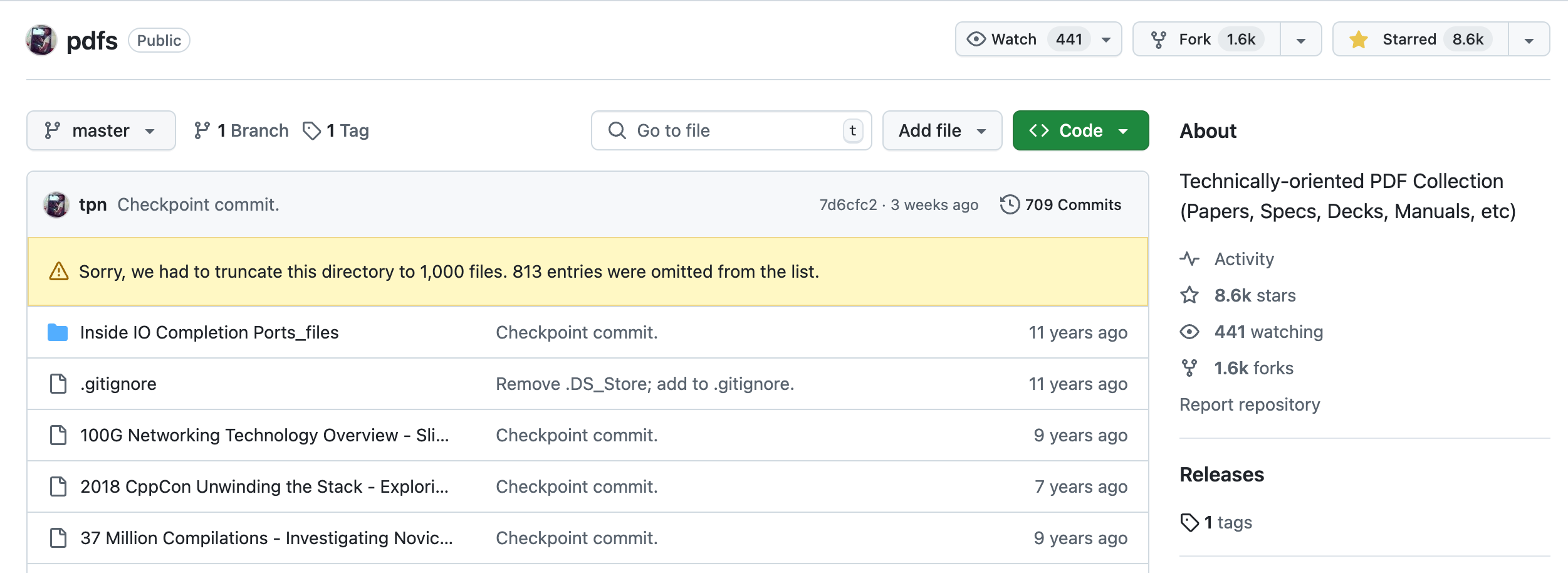
Task: Expand the Add file dropdown
Action: (942, 130)
